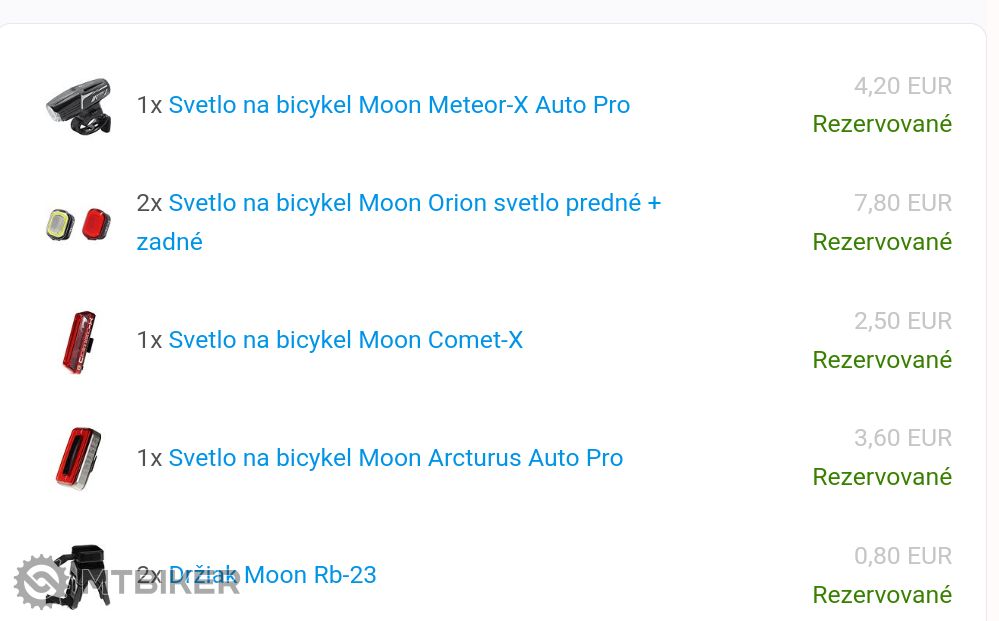Click the Meteor-X Auto Pro light thumbnail
This screenshot has height=621, width=999.
[78, 105]
